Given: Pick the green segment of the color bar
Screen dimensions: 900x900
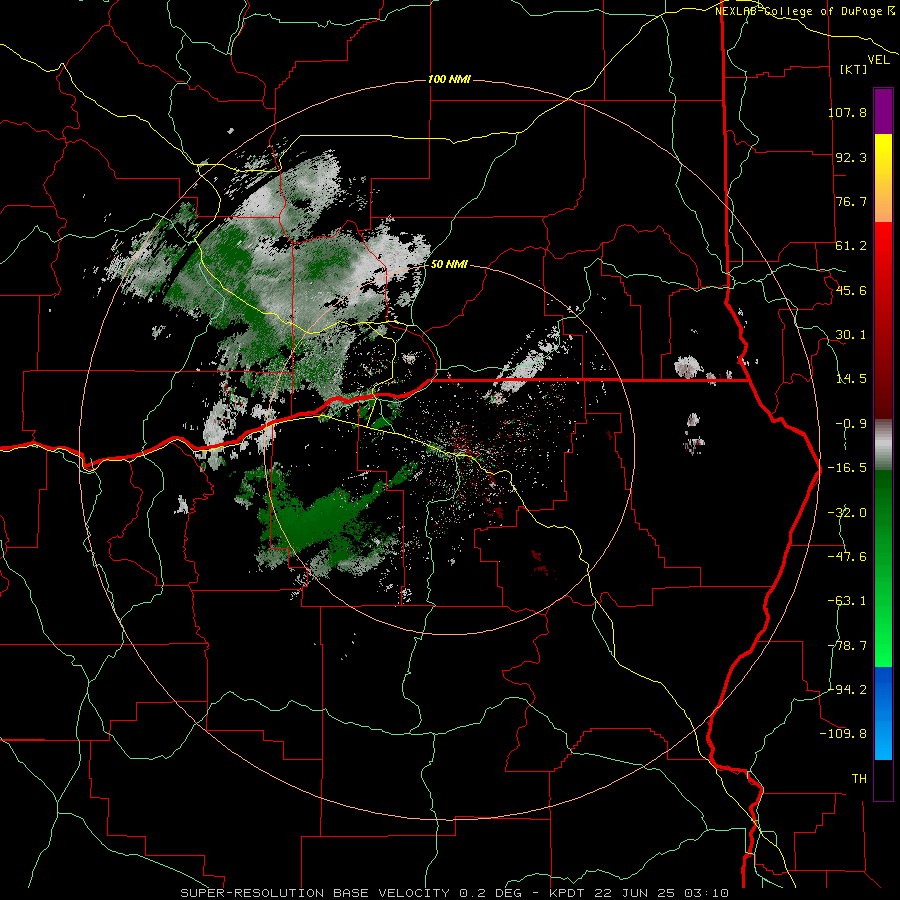Looking at the screenshot, I should [x=883, y=568].
